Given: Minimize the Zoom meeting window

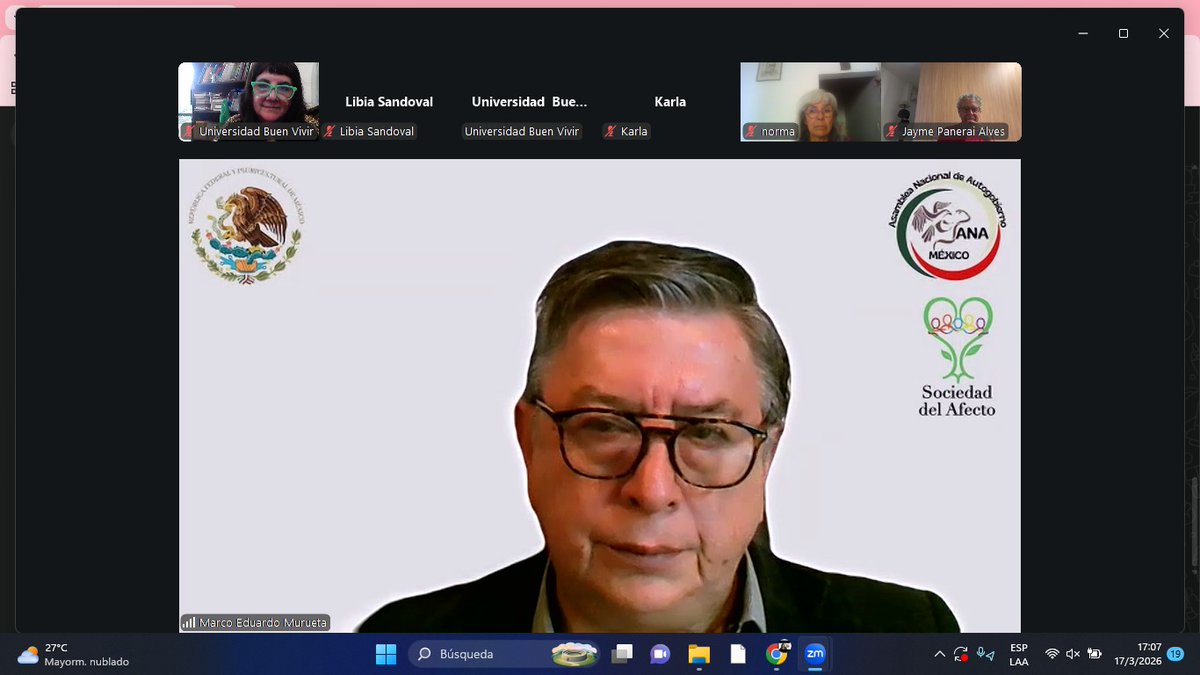Looking at the screenshot, I should point(1083,33).
